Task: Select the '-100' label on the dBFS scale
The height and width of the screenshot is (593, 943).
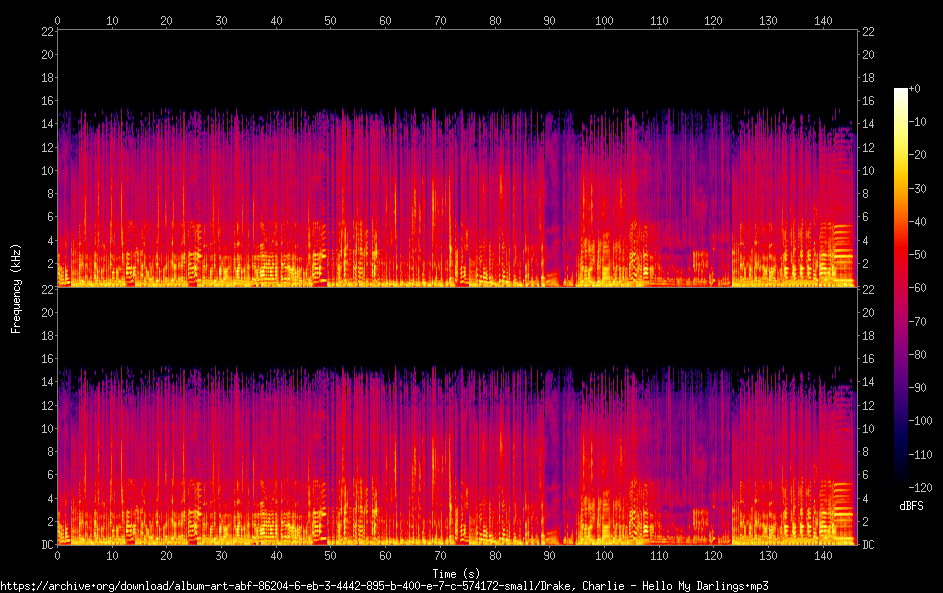Action: 921,420
